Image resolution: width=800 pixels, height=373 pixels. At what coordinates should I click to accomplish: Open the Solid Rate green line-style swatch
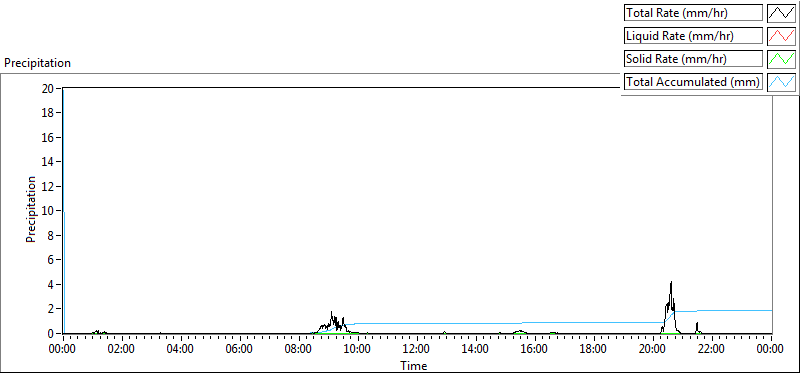coord(782,59)
